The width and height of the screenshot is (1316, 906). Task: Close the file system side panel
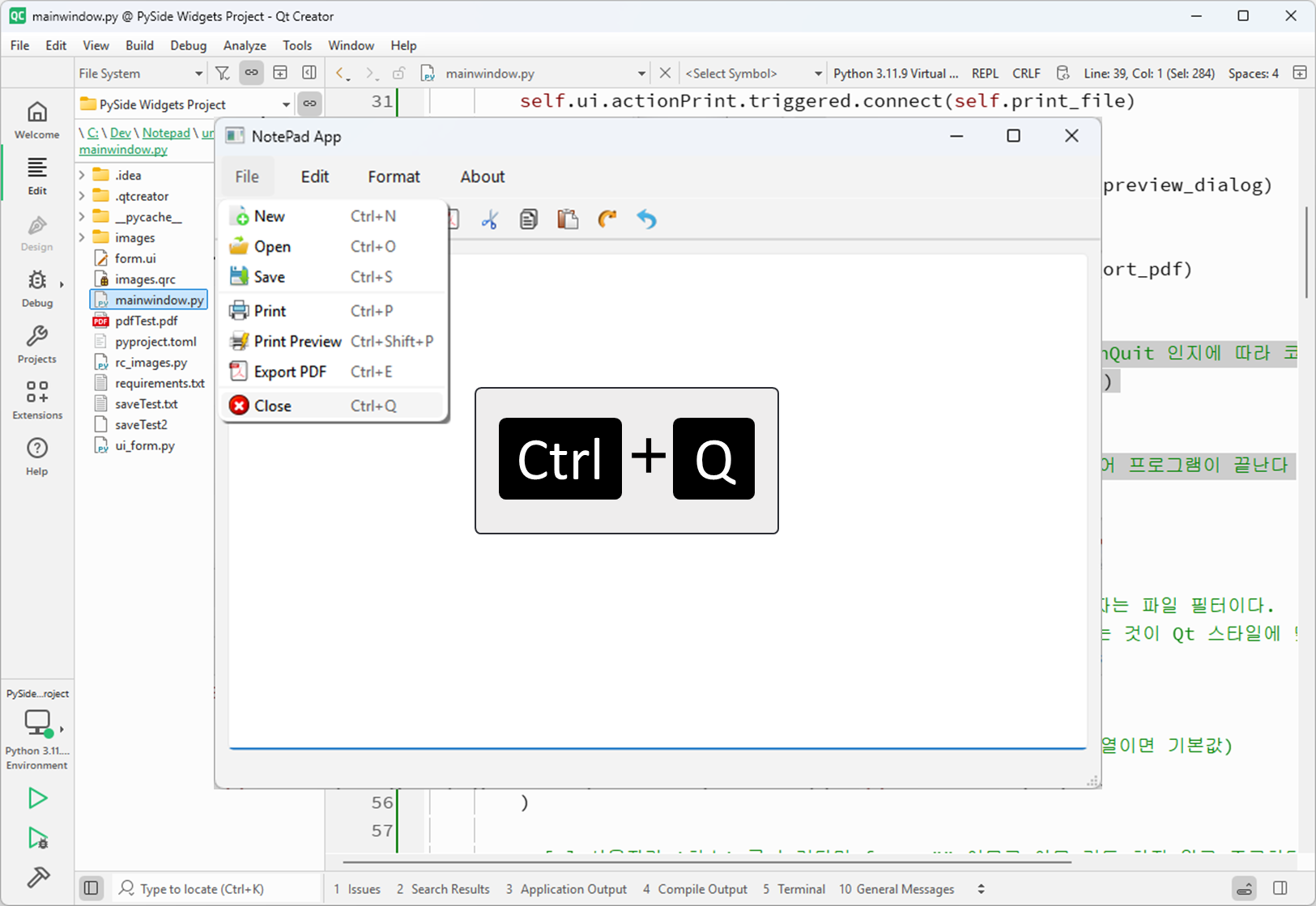pos(309,73)
